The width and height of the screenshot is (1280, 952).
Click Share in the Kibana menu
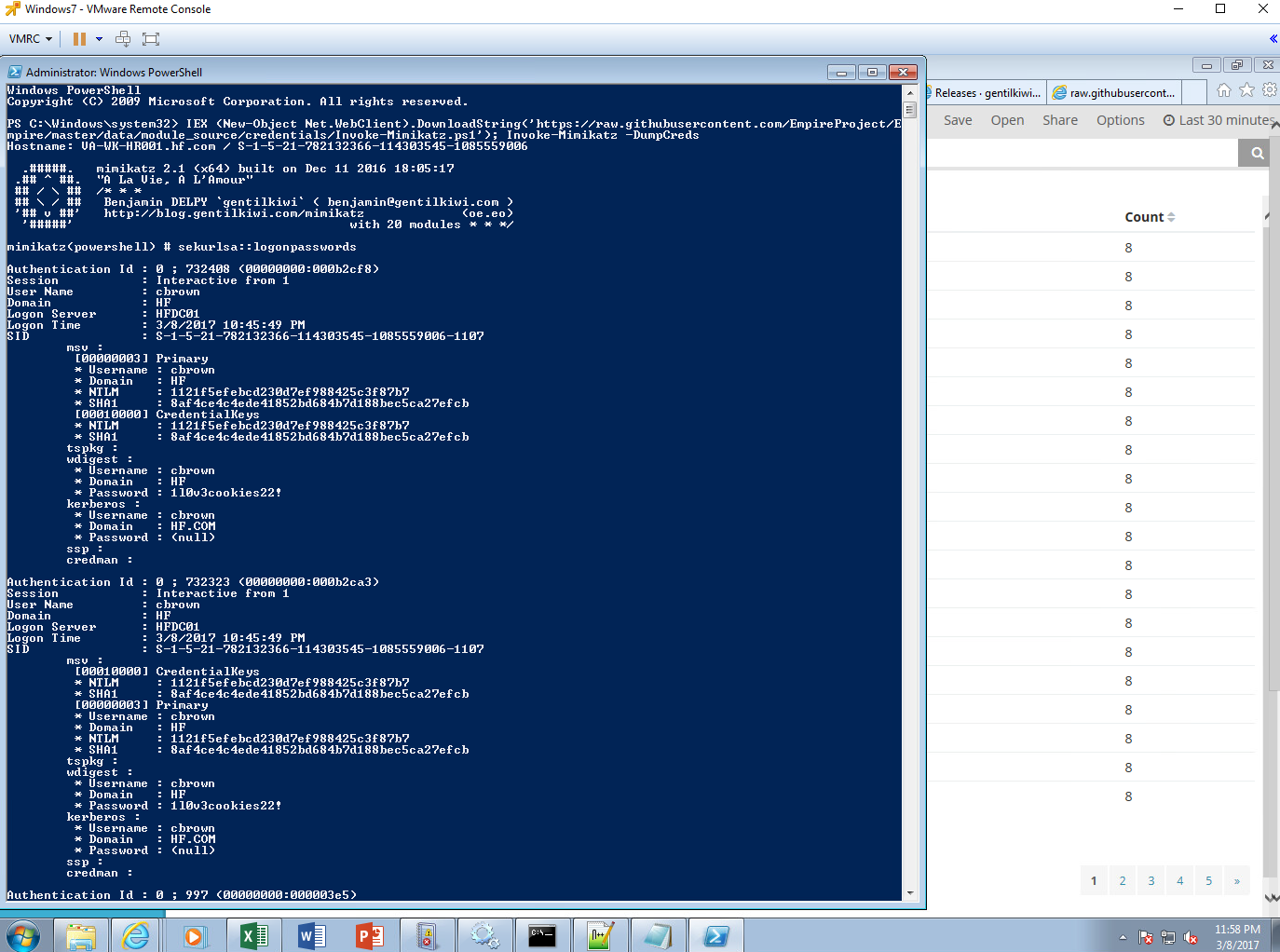coord(1060,120)
